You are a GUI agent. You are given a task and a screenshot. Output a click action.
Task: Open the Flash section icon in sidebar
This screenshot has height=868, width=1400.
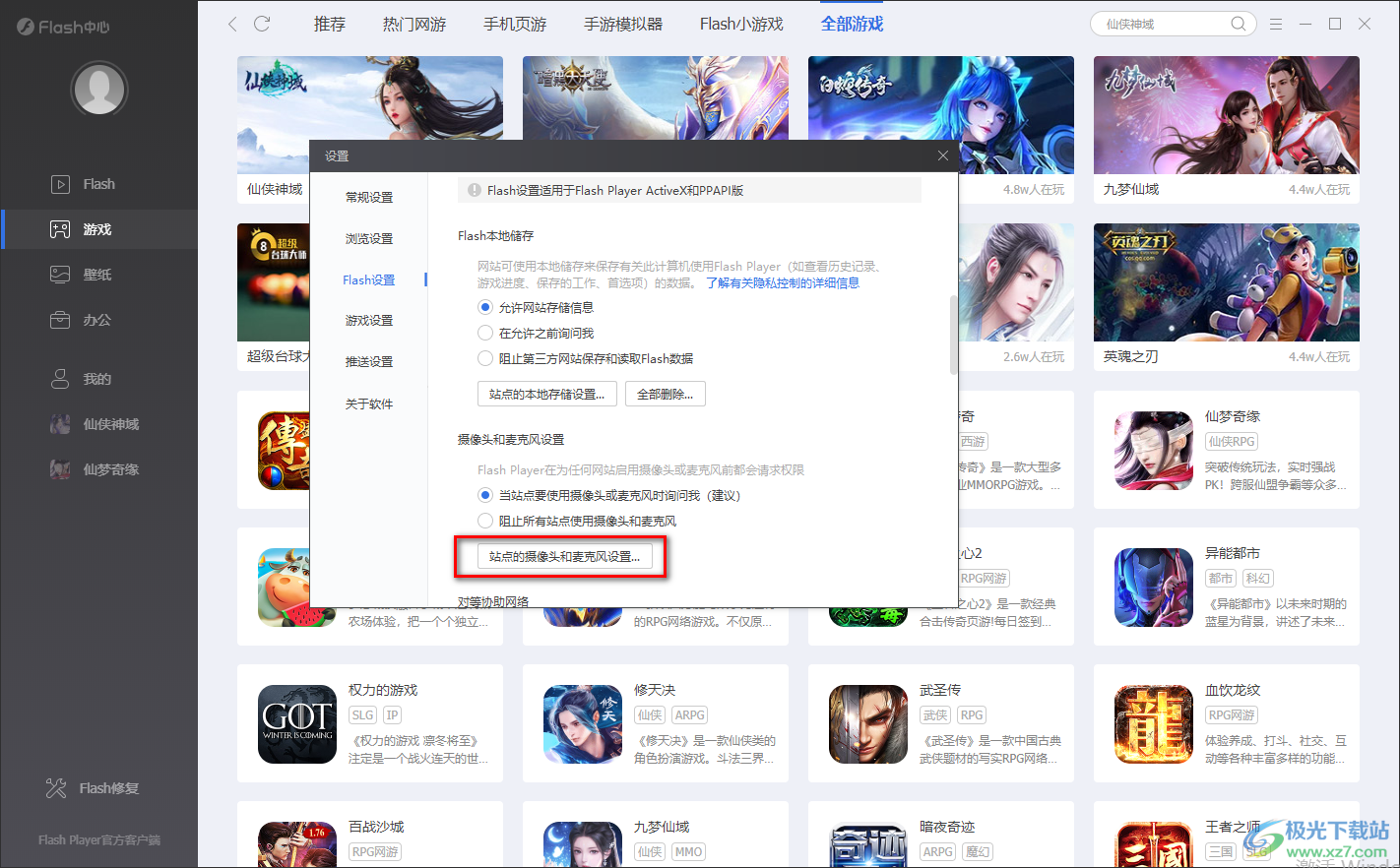point(60,184)
